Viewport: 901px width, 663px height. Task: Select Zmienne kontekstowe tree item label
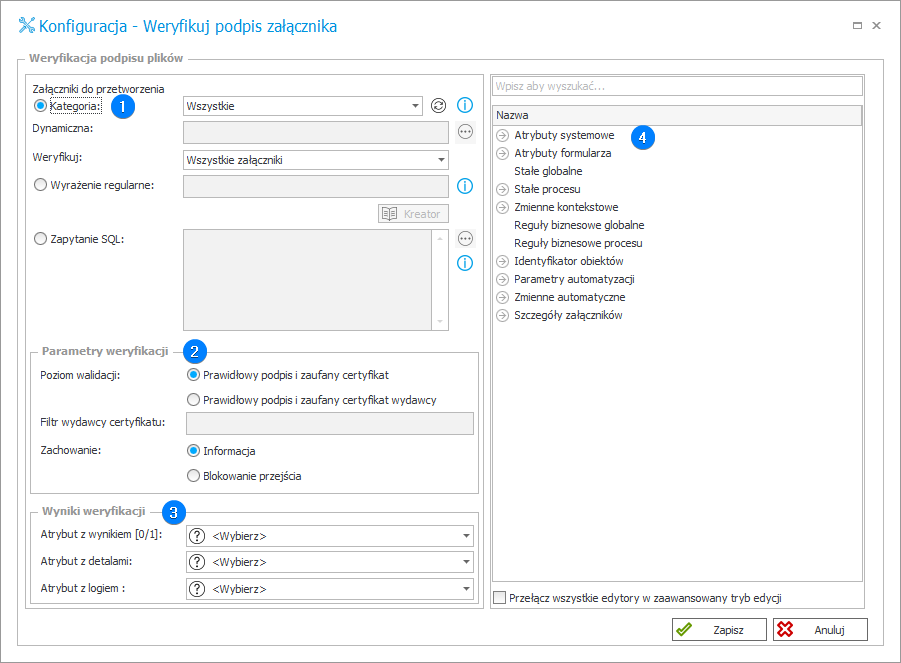coord(566,207)
